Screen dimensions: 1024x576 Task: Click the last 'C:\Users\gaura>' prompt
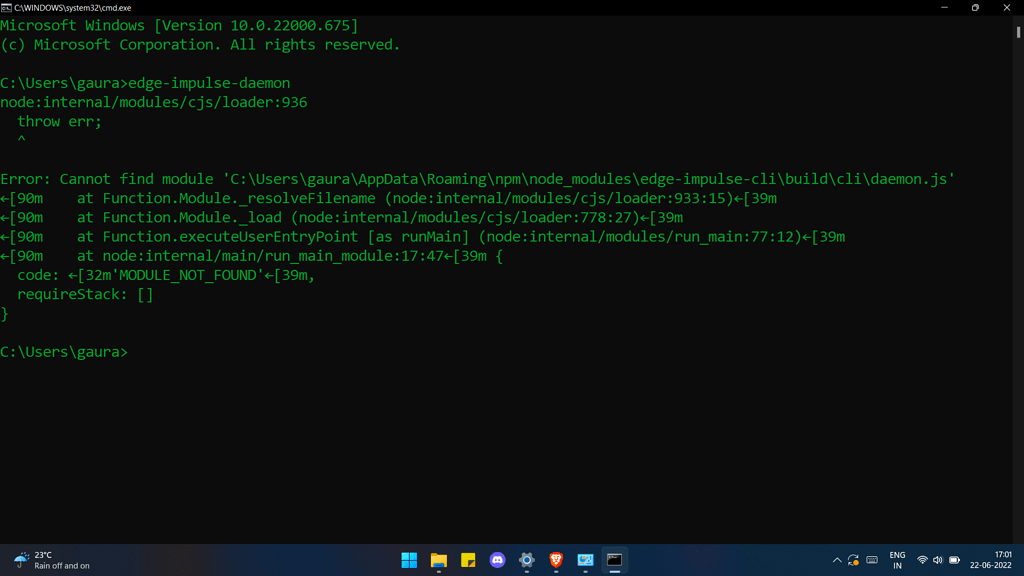tap(64, 352)
